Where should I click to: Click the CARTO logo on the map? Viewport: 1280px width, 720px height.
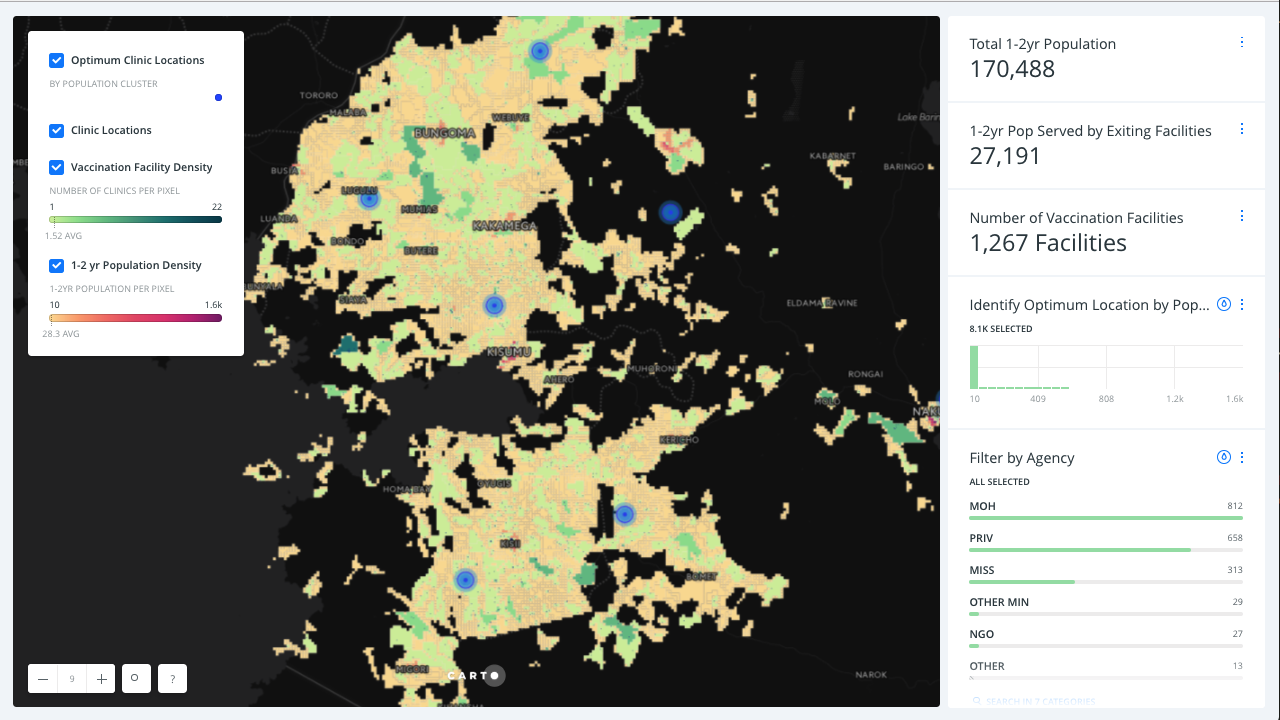(x=475, y=676)
